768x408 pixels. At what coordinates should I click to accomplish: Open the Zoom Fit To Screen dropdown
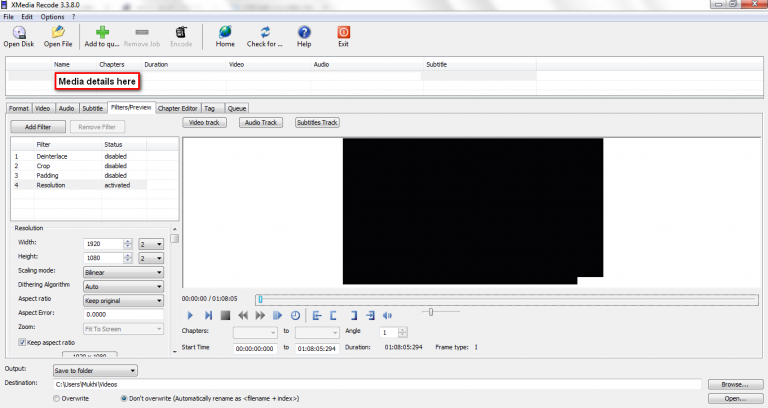(x=123, y=329)
